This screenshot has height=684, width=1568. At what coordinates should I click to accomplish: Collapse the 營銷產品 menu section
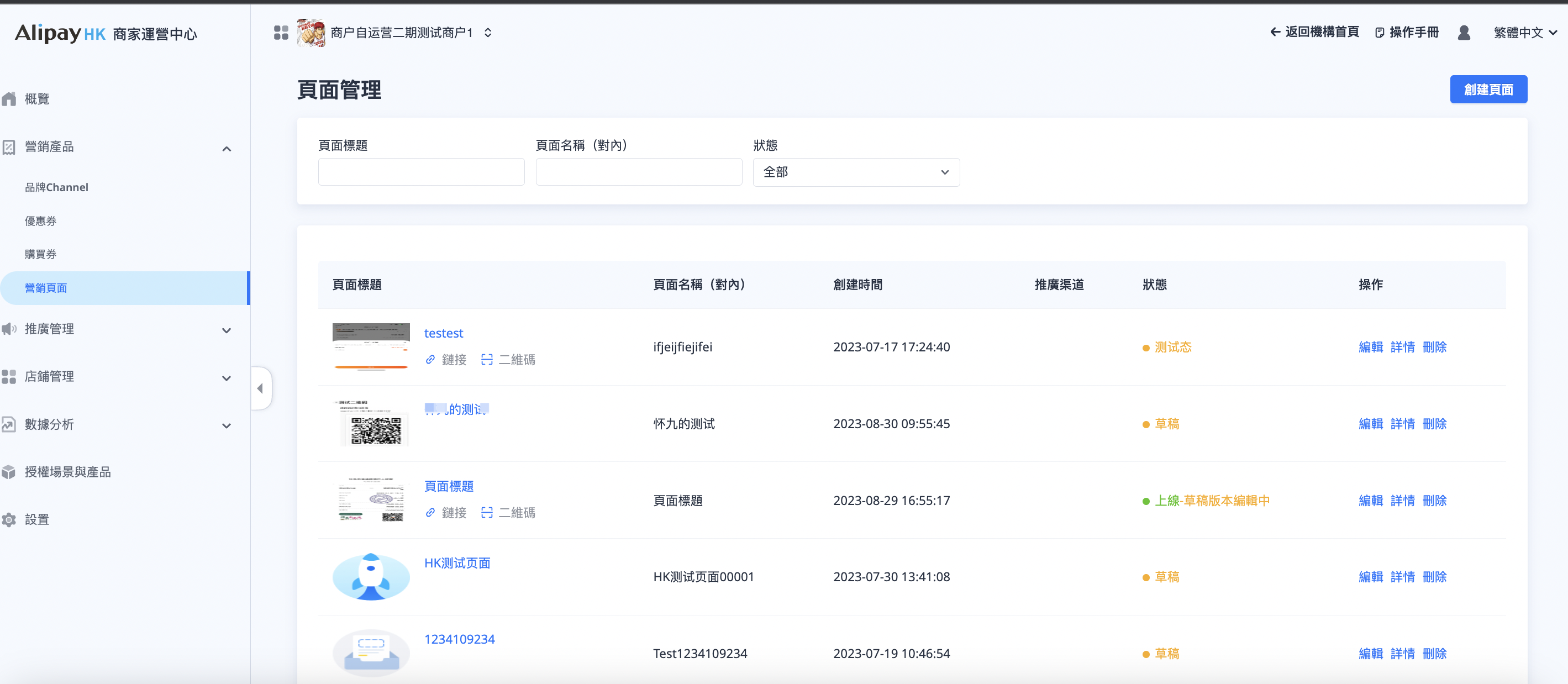pos(227,148)
